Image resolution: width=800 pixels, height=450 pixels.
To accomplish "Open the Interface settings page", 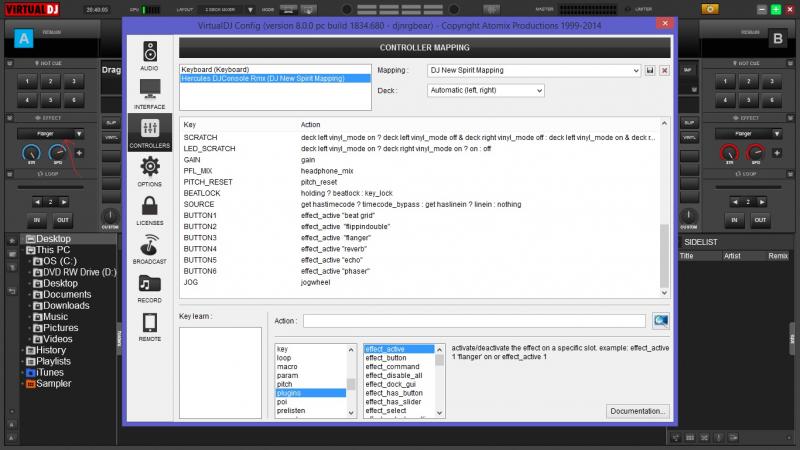I will coord(149,94).
